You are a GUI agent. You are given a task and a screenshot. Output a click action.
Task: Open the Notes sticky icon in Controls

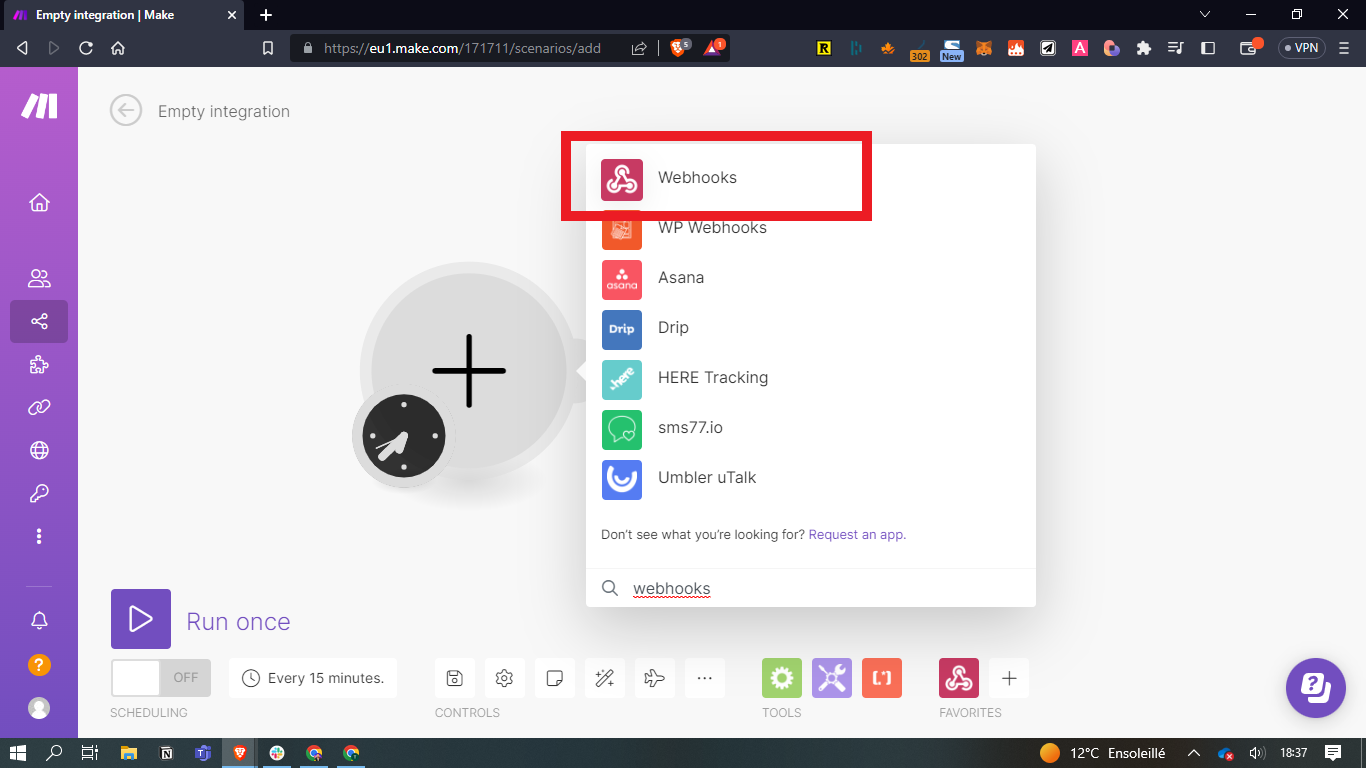(x=554, y=678)
